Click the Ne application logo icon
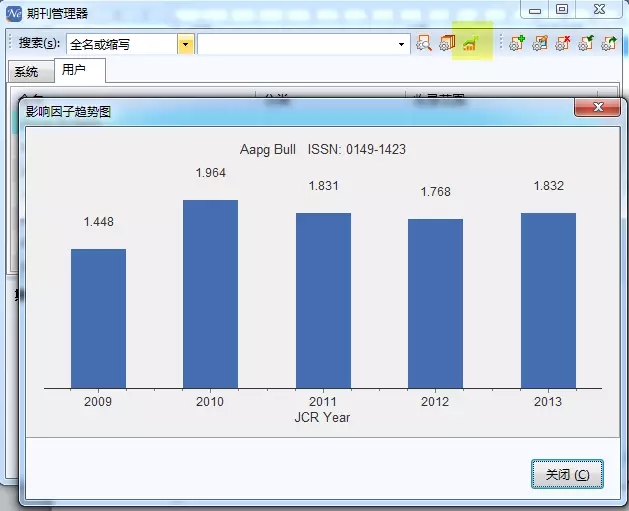This screenshot has height=511, width=629. tap(14, 14)
